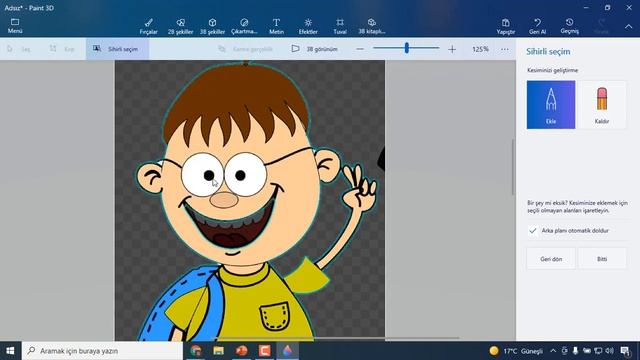
Task: Open the Efektler effects tab
Action: (308, 26)
